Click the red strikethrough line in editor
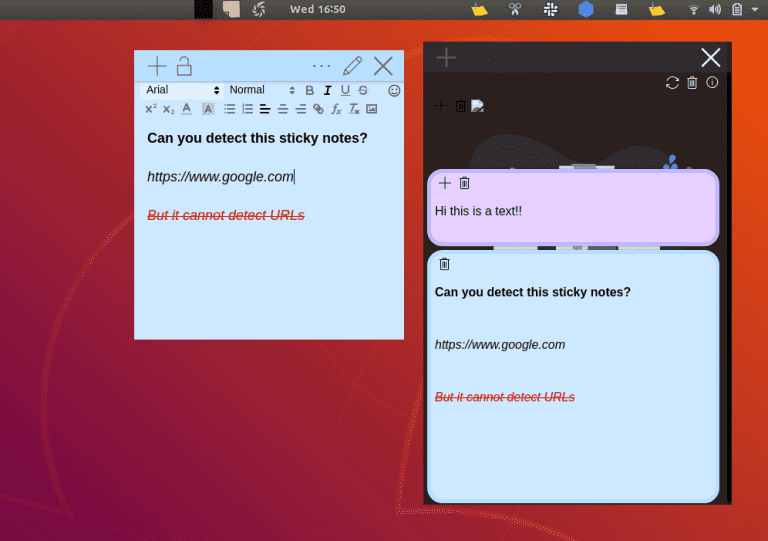The height and width of the screenshot is (541, 768). pyautogui.click(x=226, y=215)
